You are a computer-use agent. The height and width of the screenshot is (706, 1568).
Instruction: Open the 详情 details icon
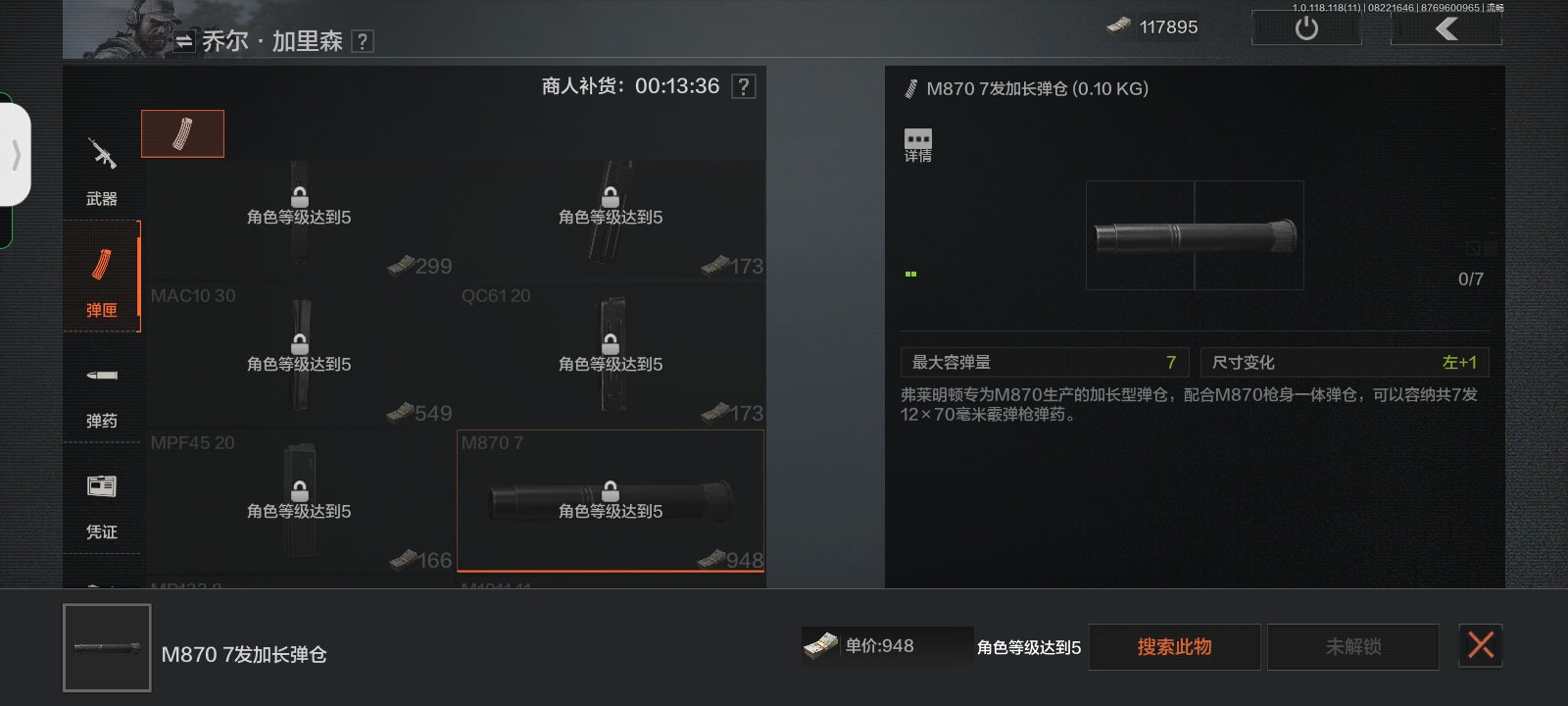[918, 145]
